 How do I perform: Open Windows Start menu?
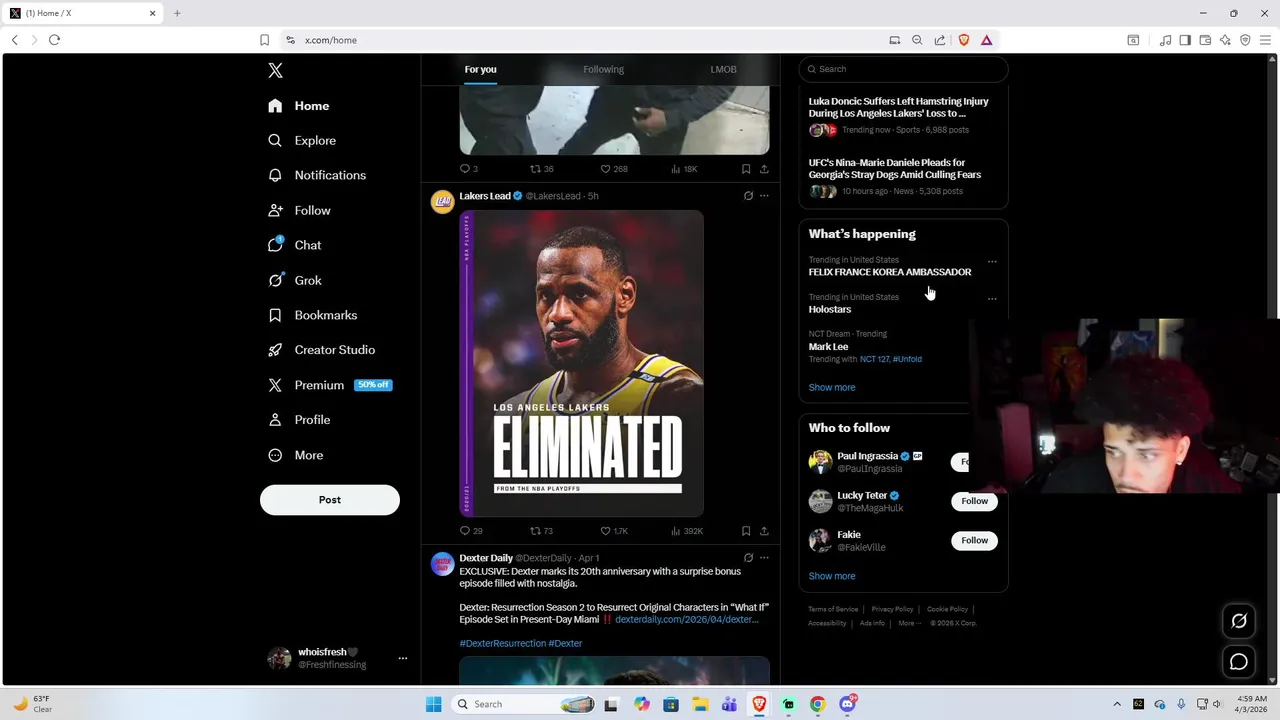pyautogui.click(x=433, y=704)
